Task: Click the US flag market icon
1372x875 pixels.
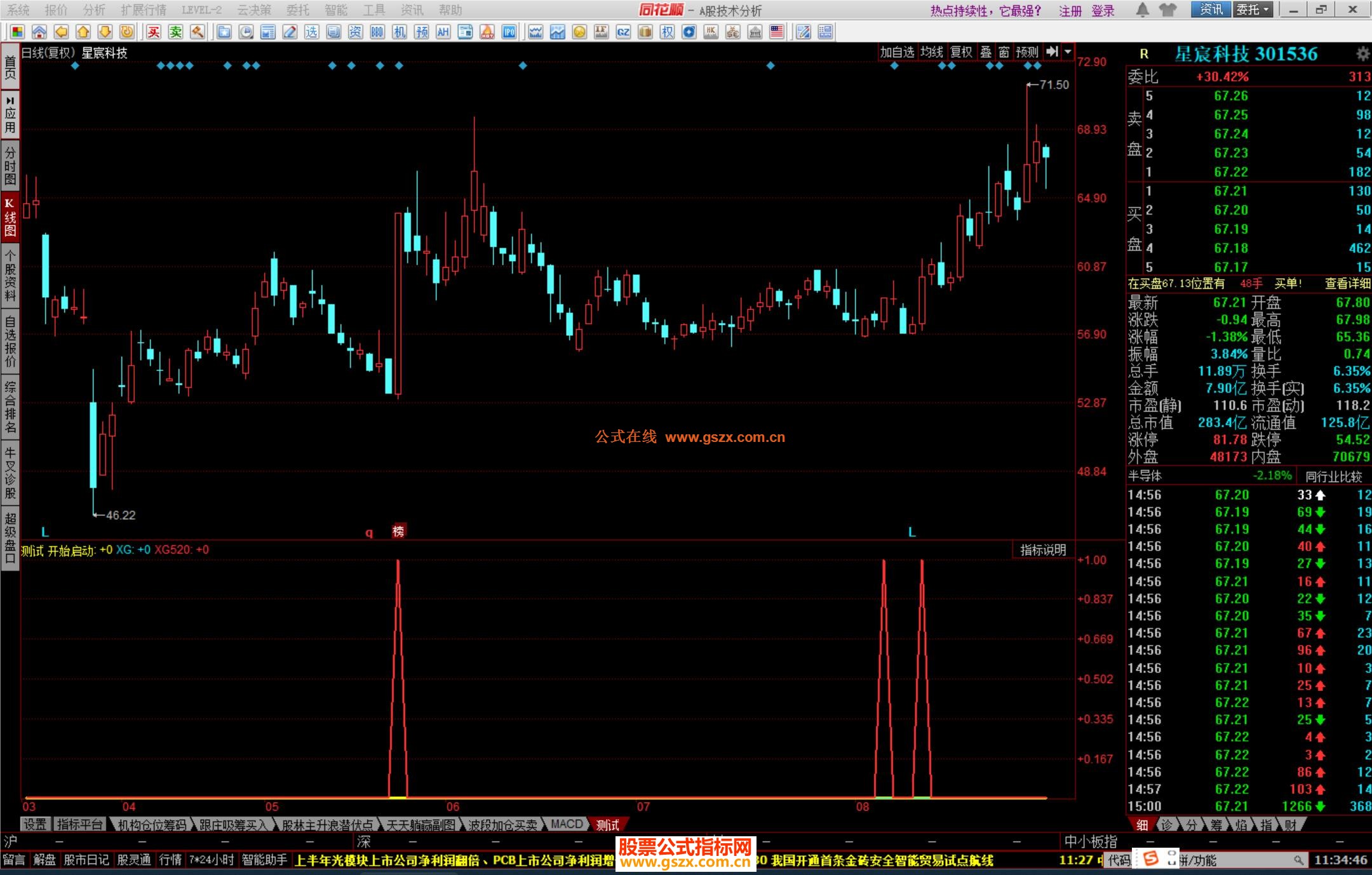Action: pyautogui.click(x=776, y=32)
